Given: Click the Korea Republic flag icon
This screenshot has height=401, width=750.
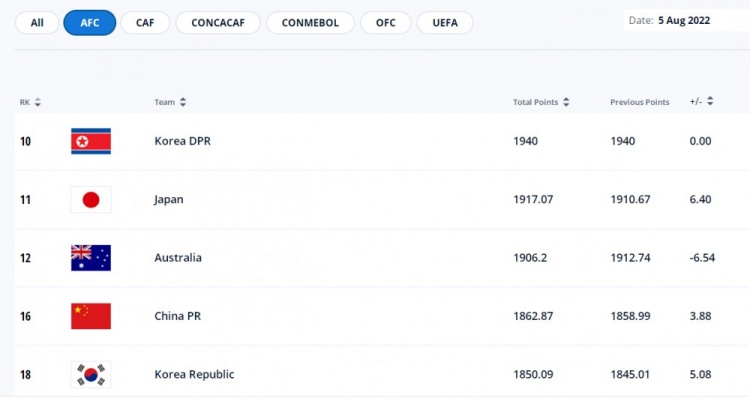Looking at the screenshot, I should (x=91, y=375).
